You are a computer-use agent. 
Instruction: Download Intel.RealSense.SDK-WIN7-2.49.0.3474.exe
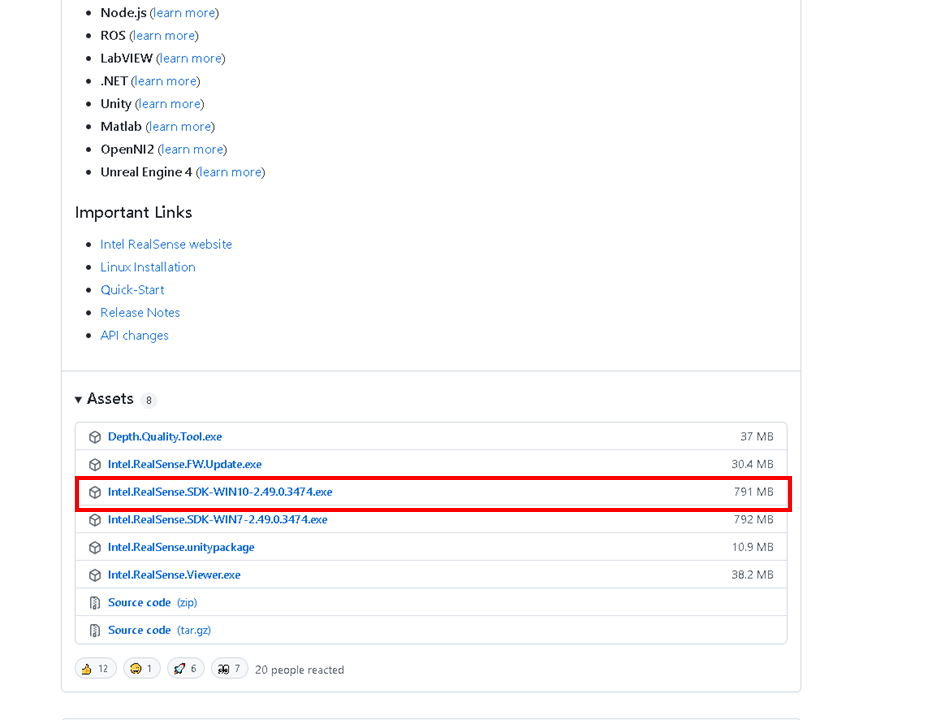point(217,519)
